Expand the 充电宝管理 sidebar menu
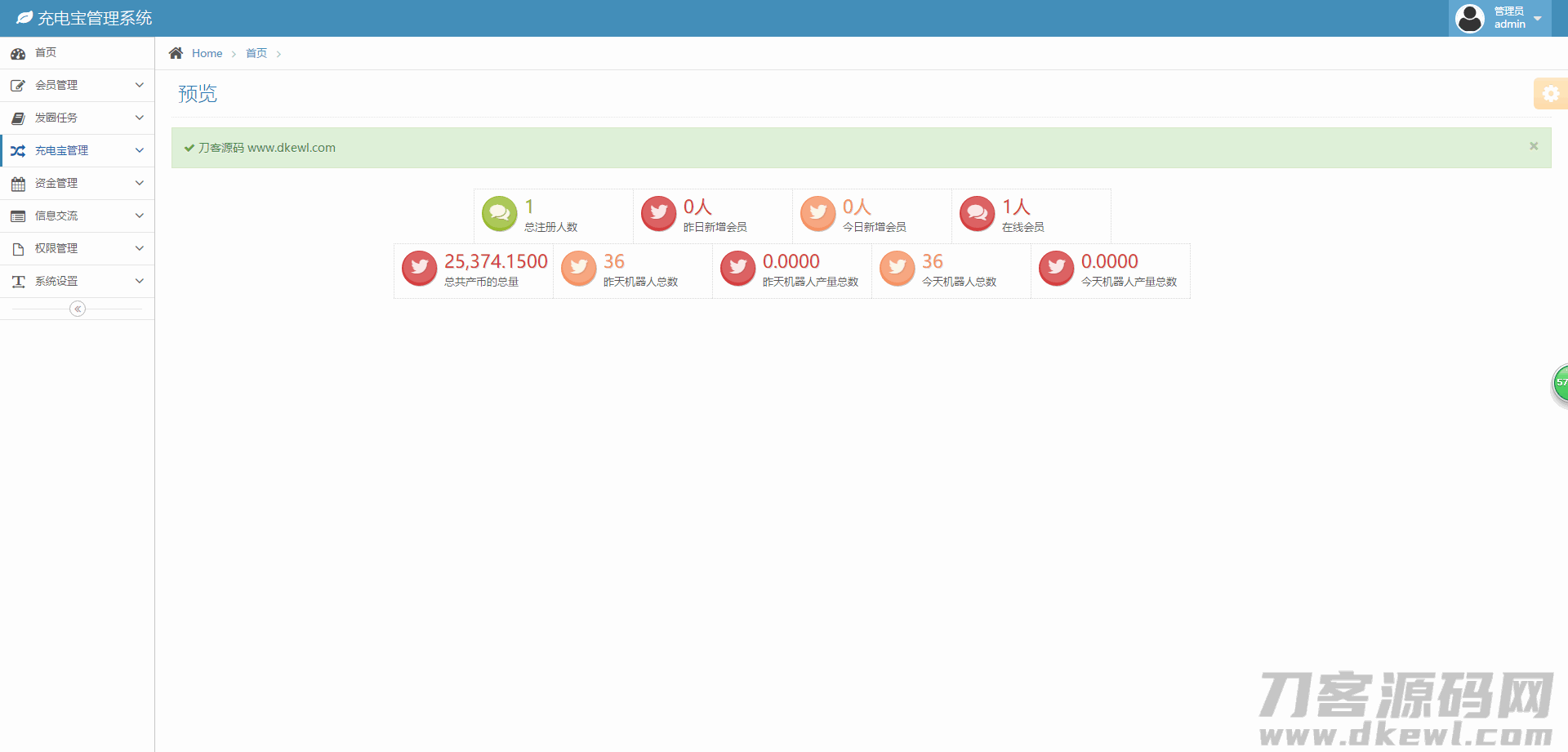The width and height of the screenshot is (1568, 752). click(x=77, y=150)
